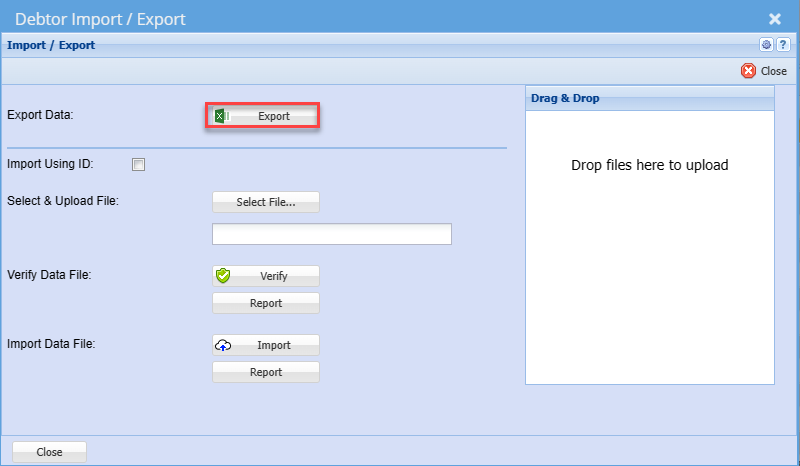This screenshot has width=800, height=466.
Task: Open the help question mark icon
Action: 783,45
